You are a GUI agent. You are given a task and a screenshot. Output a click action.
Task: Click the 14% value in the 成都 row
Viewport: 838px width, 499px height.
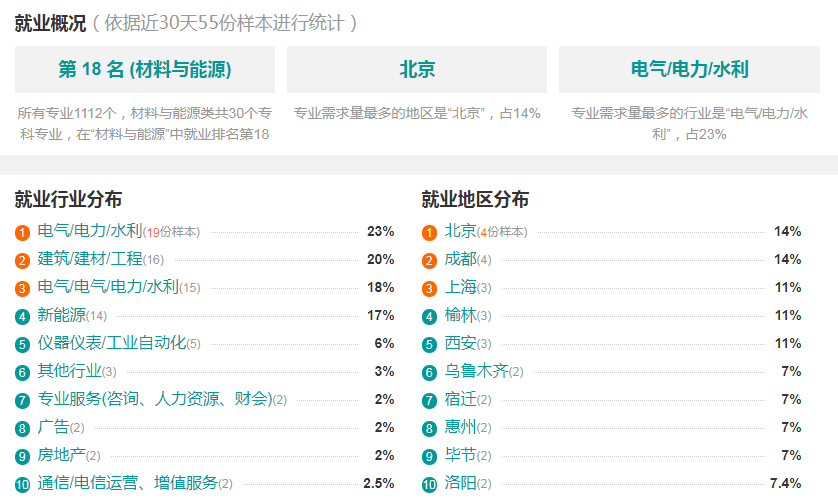pyautogui.click(x=788, y=259)
